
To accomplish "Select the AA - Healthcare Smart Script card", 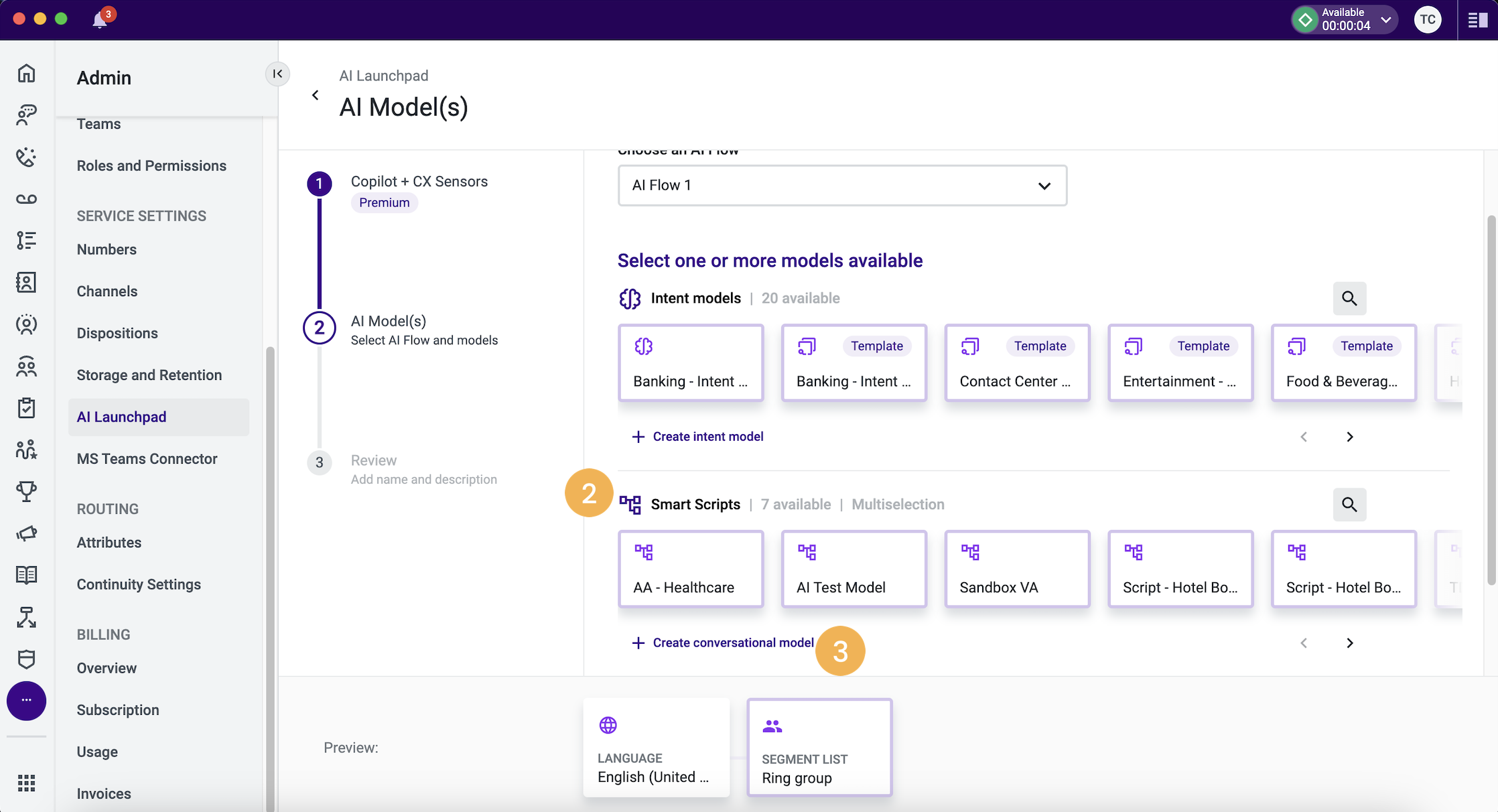I will point(691,569).
